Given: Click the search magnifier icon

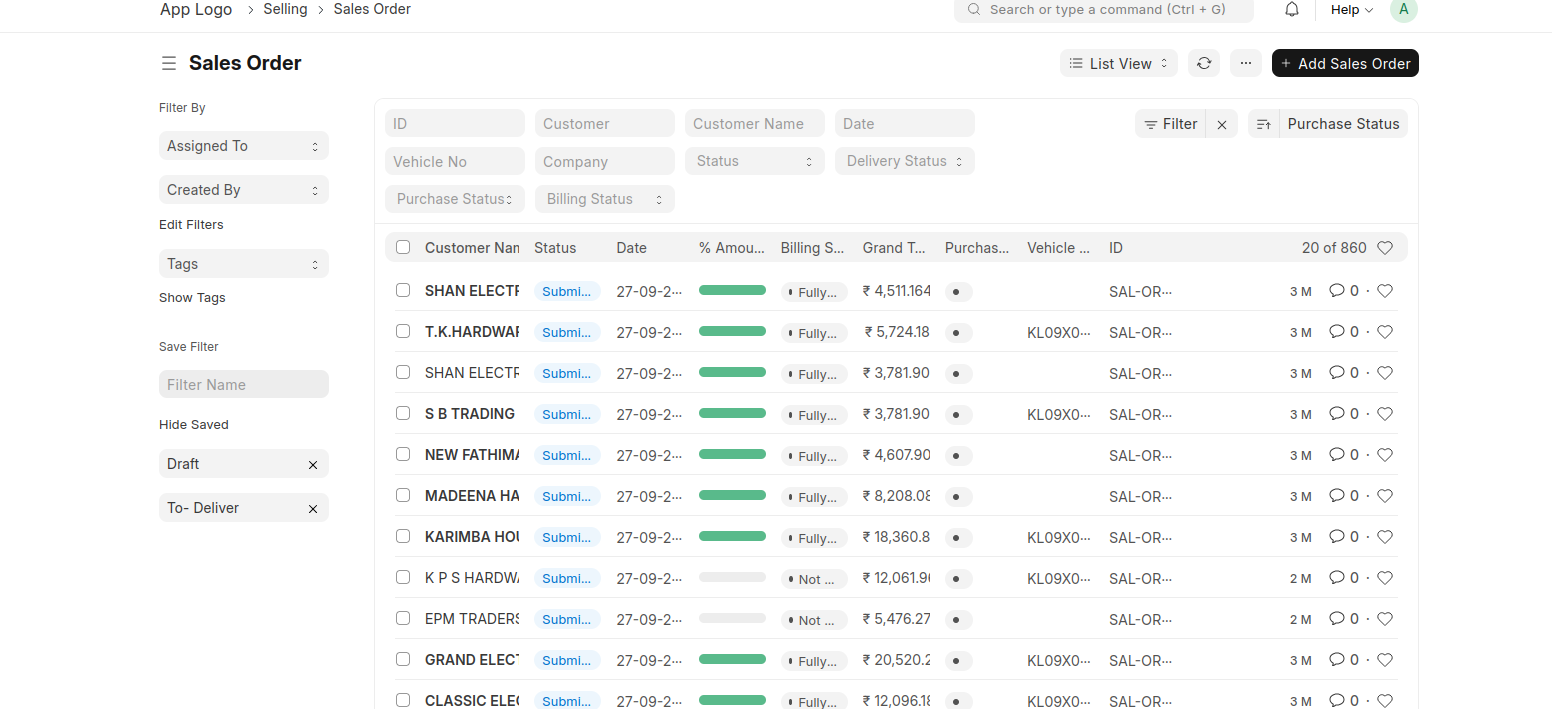Looking at the screenshot, I should (x=974, y=9).
